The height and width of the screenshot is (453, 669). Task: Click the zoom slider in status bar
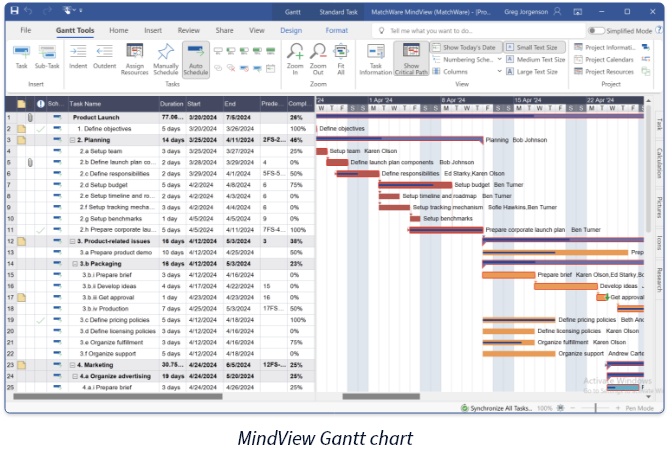596,408
